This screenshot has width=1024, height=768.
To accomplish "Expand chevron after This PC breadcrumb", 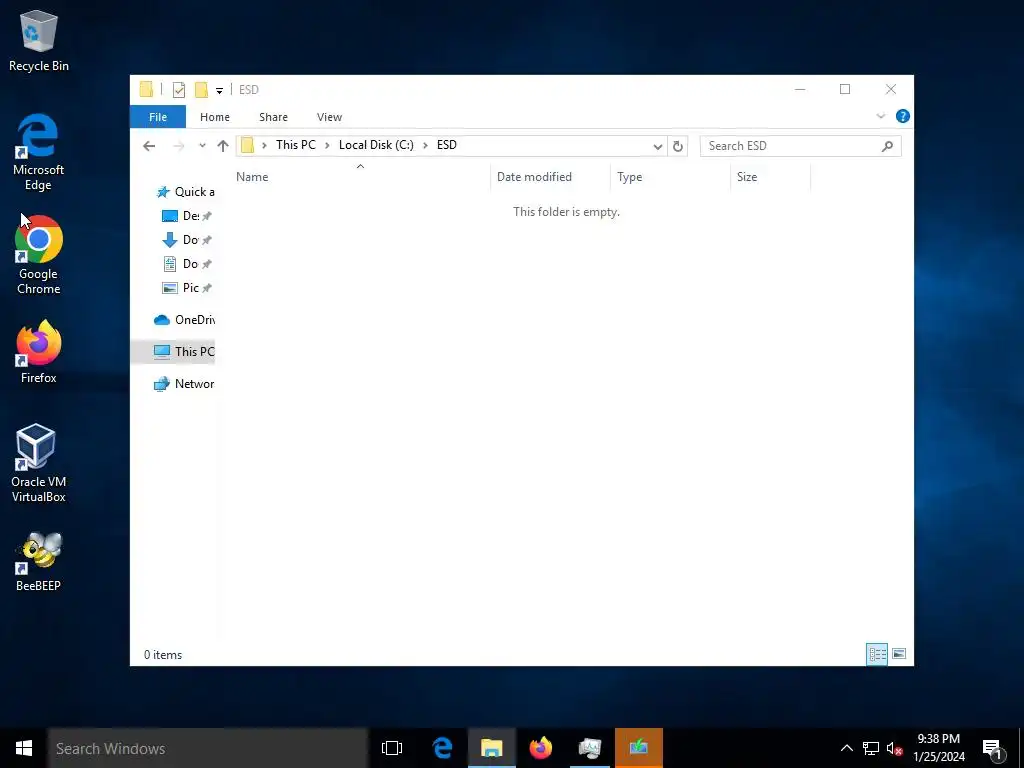I will tap(327, 146).
